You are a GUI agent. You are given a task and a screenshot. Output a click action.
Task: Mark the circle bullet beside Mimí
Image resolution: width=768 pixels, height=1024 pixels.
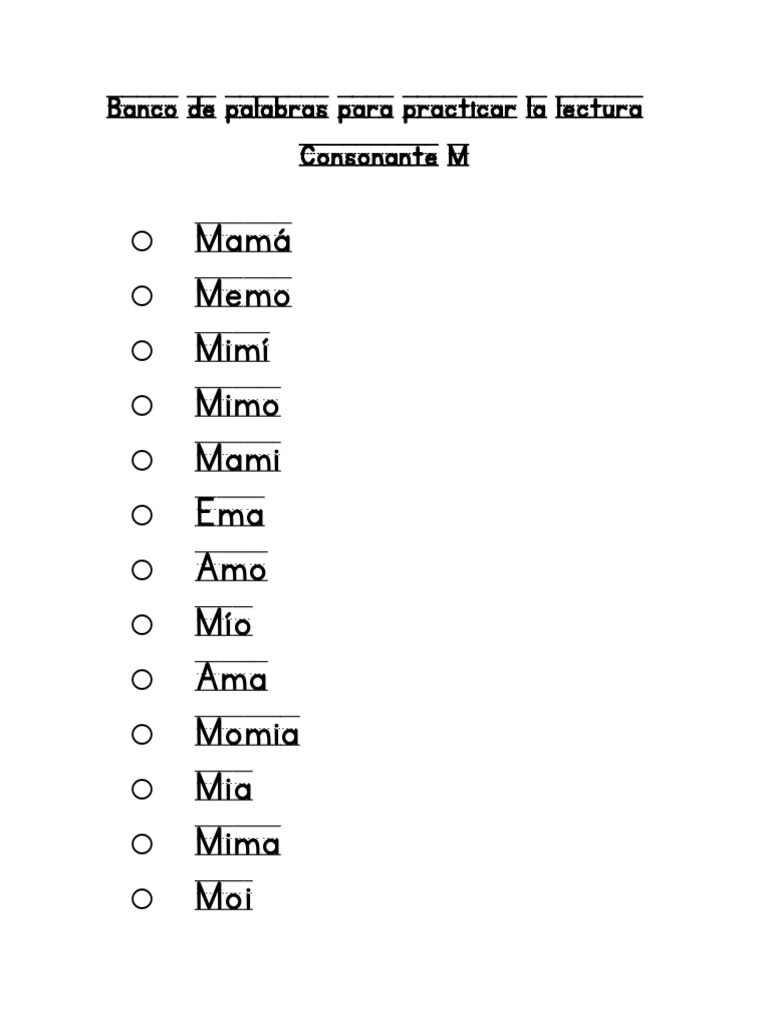tap(142, 351)
